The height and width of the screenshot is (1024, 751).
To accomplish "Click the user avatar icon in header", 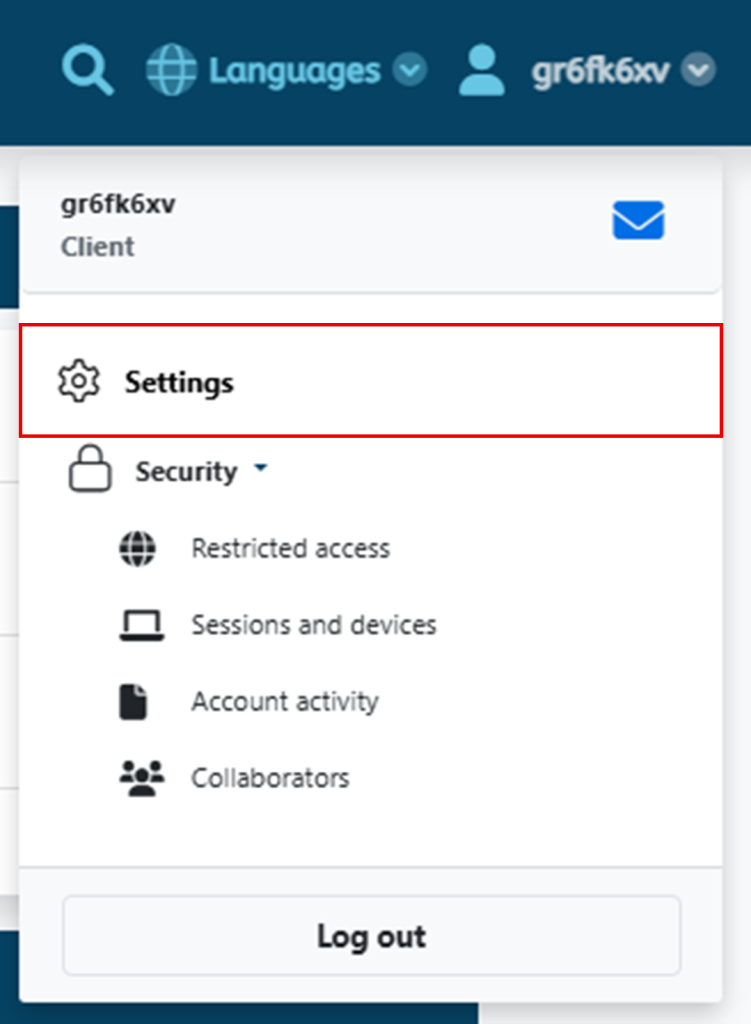I will coord(481,70).
